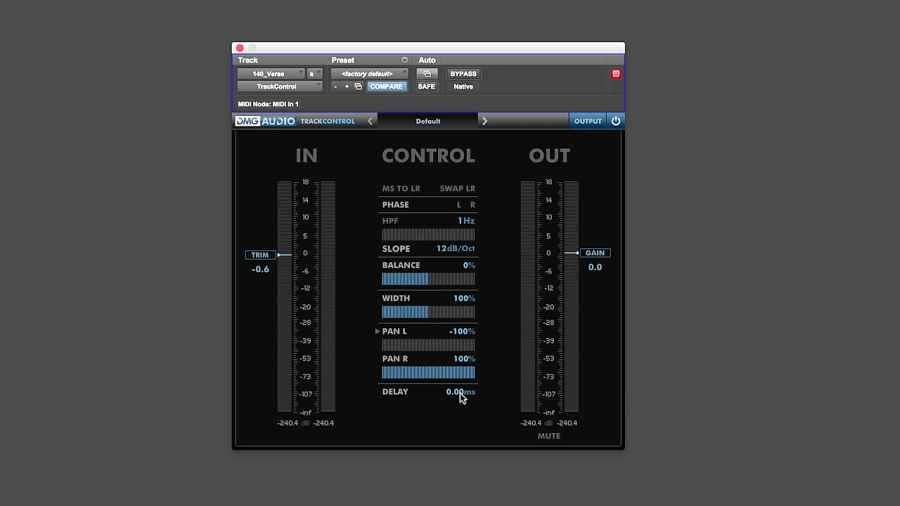Click the OUTPUT tab button

(x=588, y=121)
